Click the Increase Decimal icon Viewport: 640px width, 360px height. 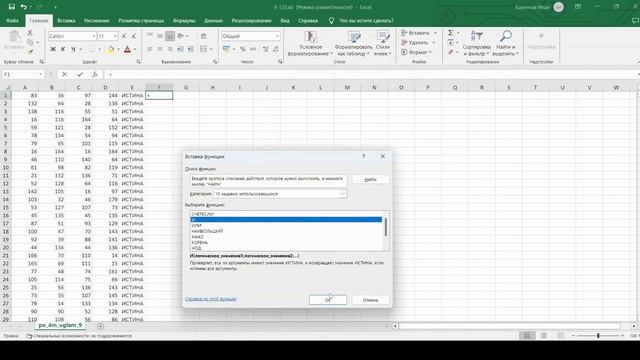point(265,49)
